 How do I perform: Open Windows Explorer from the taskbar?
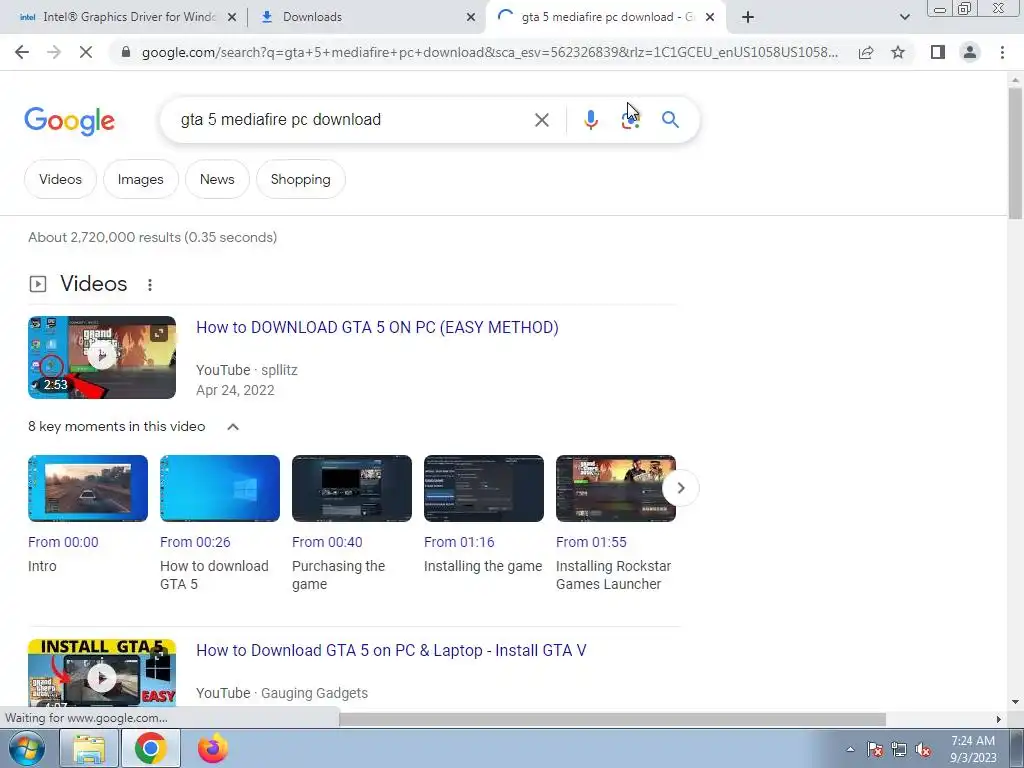tap(89, 748)
